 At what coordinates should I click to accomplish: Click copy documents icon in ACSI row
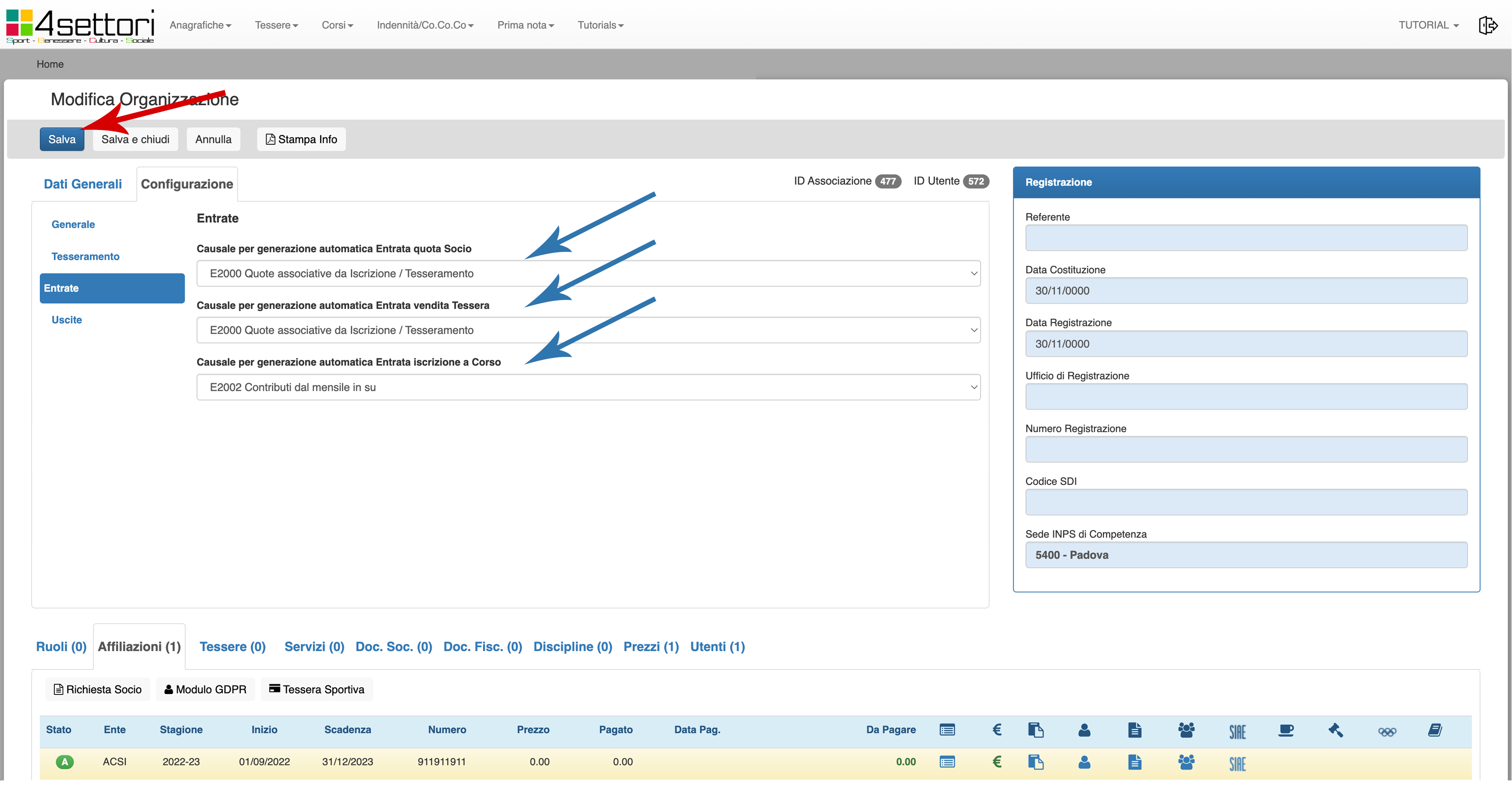tap(1035, 762)
